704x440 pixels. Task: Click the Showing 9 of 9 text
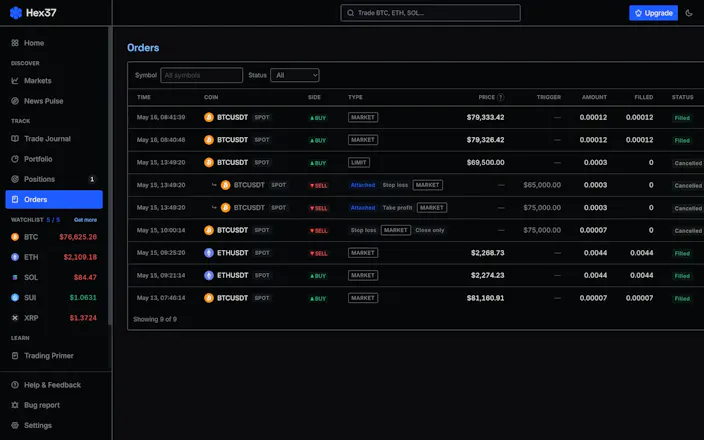[x=155, y=319]
